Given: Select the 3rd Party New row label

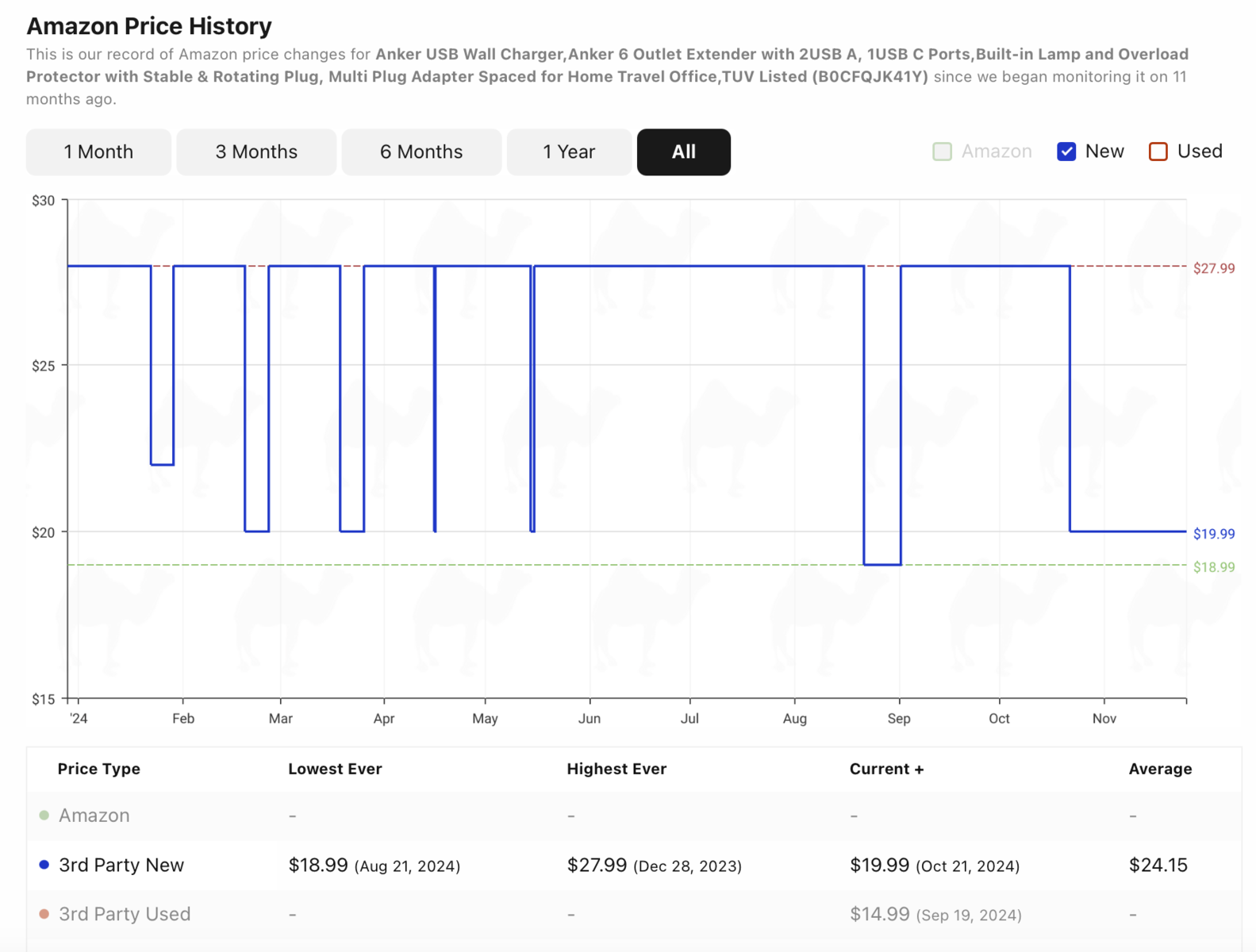Looking at the screenshot, I should (x=121, y=865).
